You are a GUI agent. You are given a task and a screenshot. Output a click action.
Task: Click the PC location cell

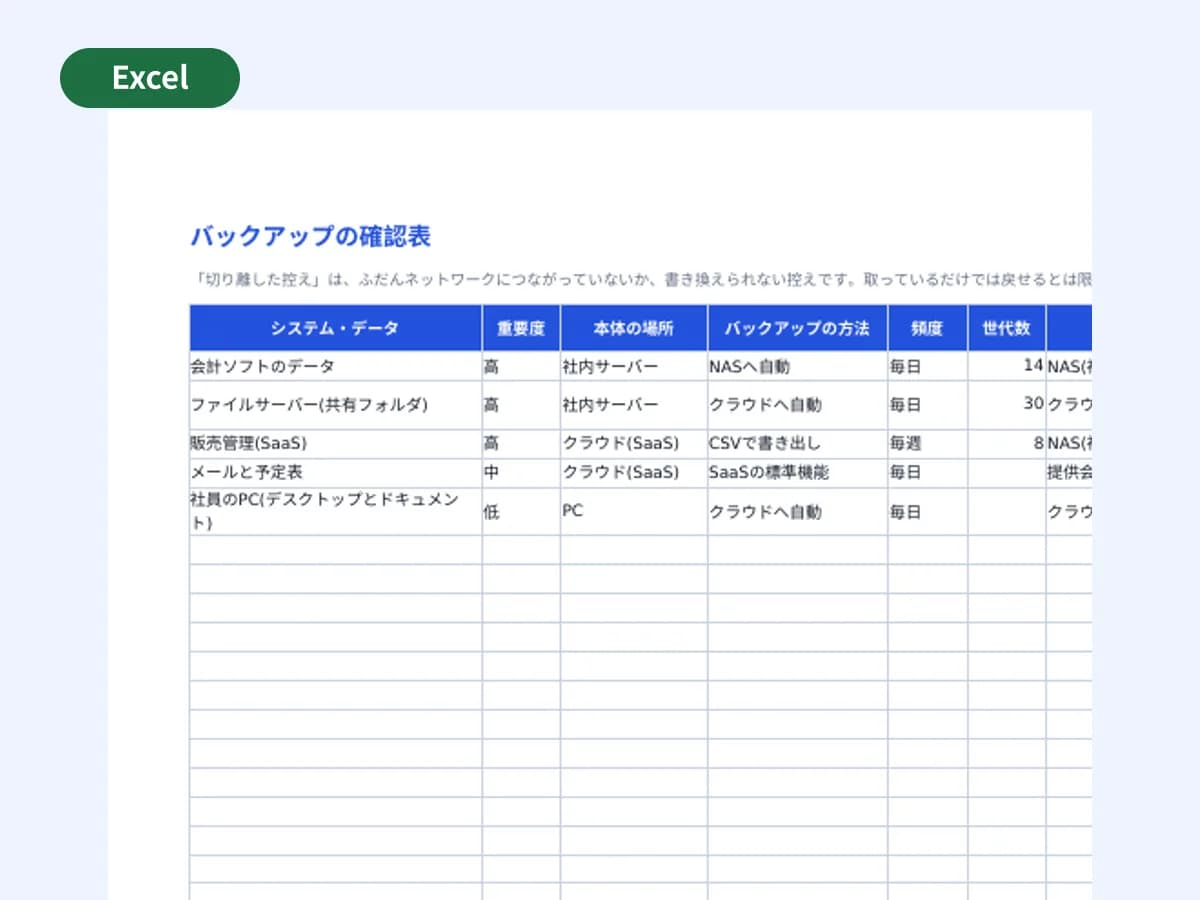pyautogui.click(x=634, y=511)
